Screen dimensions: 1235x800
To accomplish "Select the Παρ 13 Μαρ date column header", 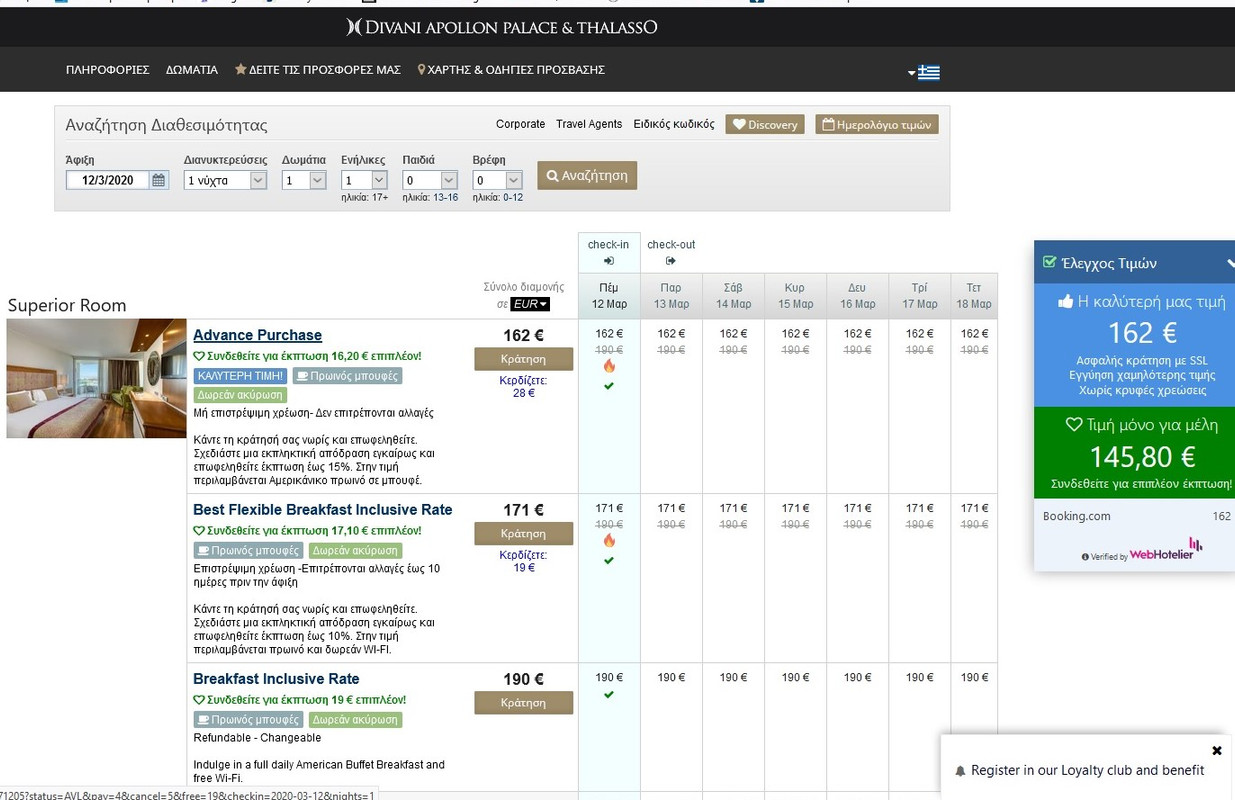I will 671,296.
